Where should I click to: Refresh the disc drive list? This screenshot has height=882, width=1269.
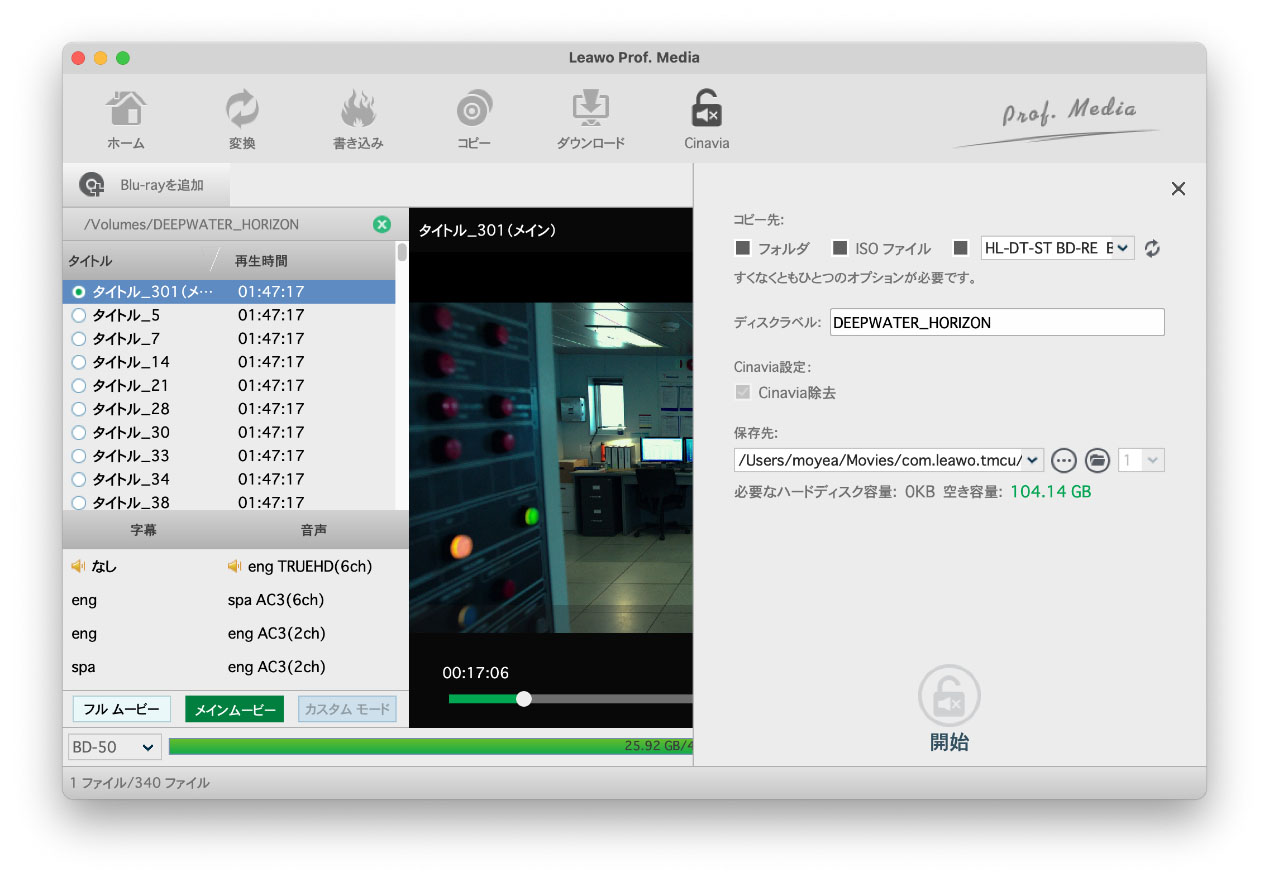point(1152,249)
